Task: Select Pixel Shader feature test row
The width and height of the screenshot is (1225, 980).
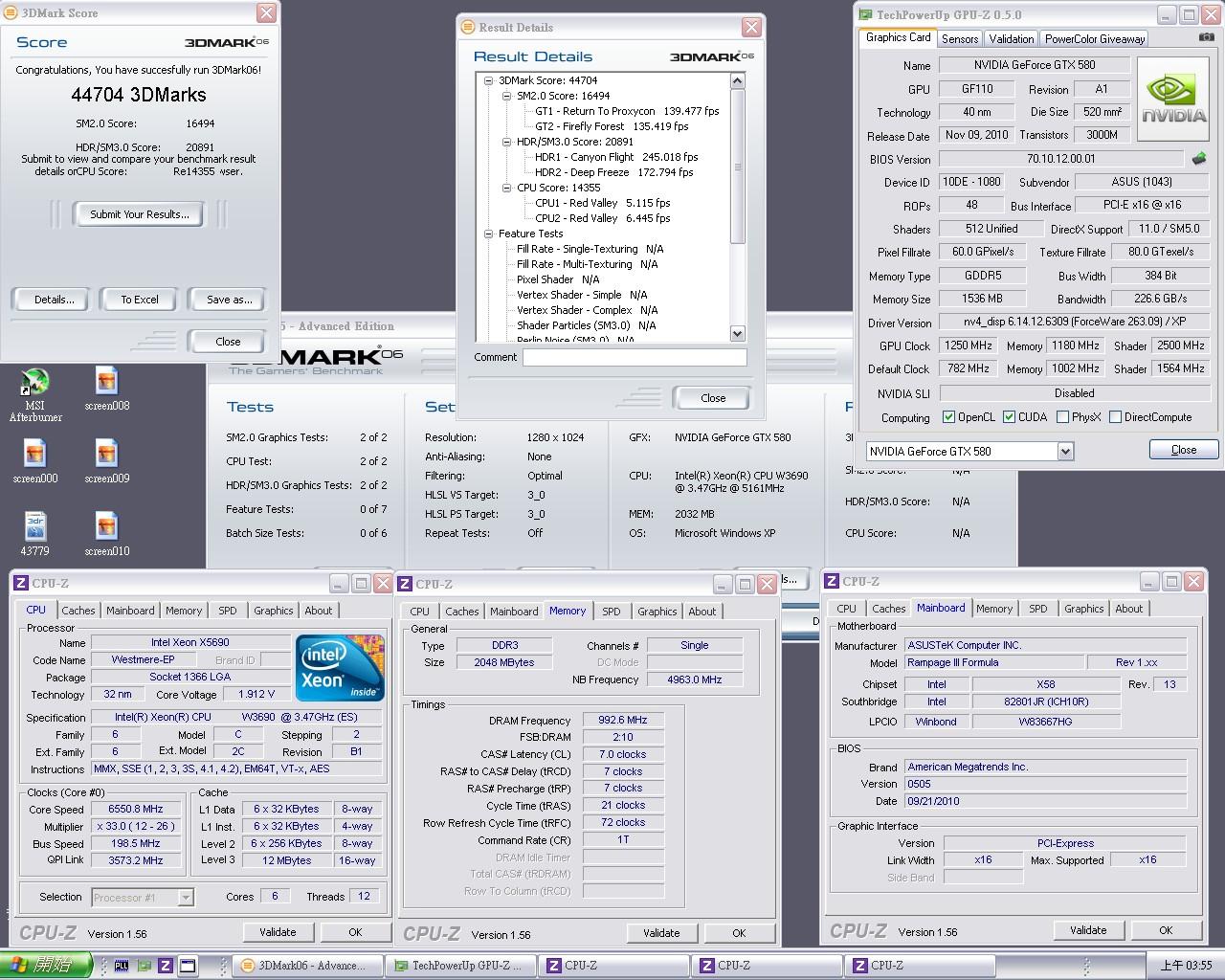Action: [558, 279]
